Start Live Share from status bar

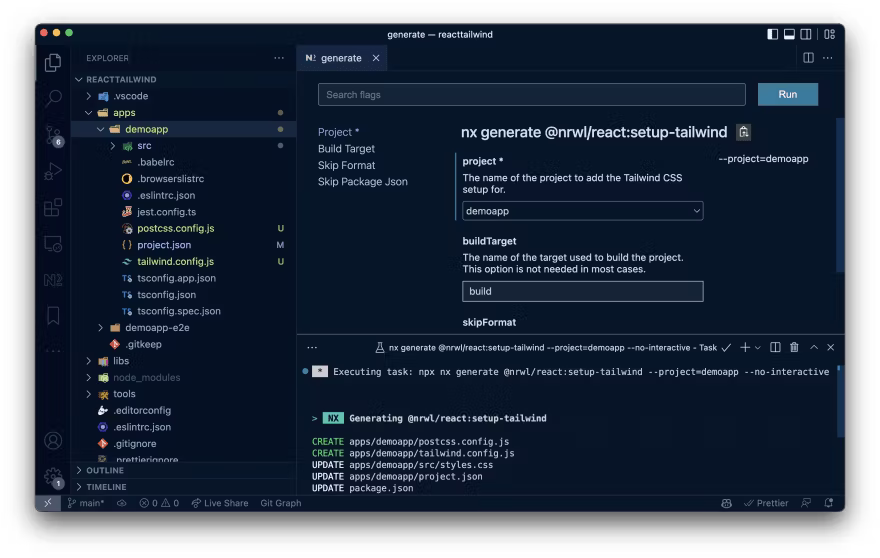[219, 503]
